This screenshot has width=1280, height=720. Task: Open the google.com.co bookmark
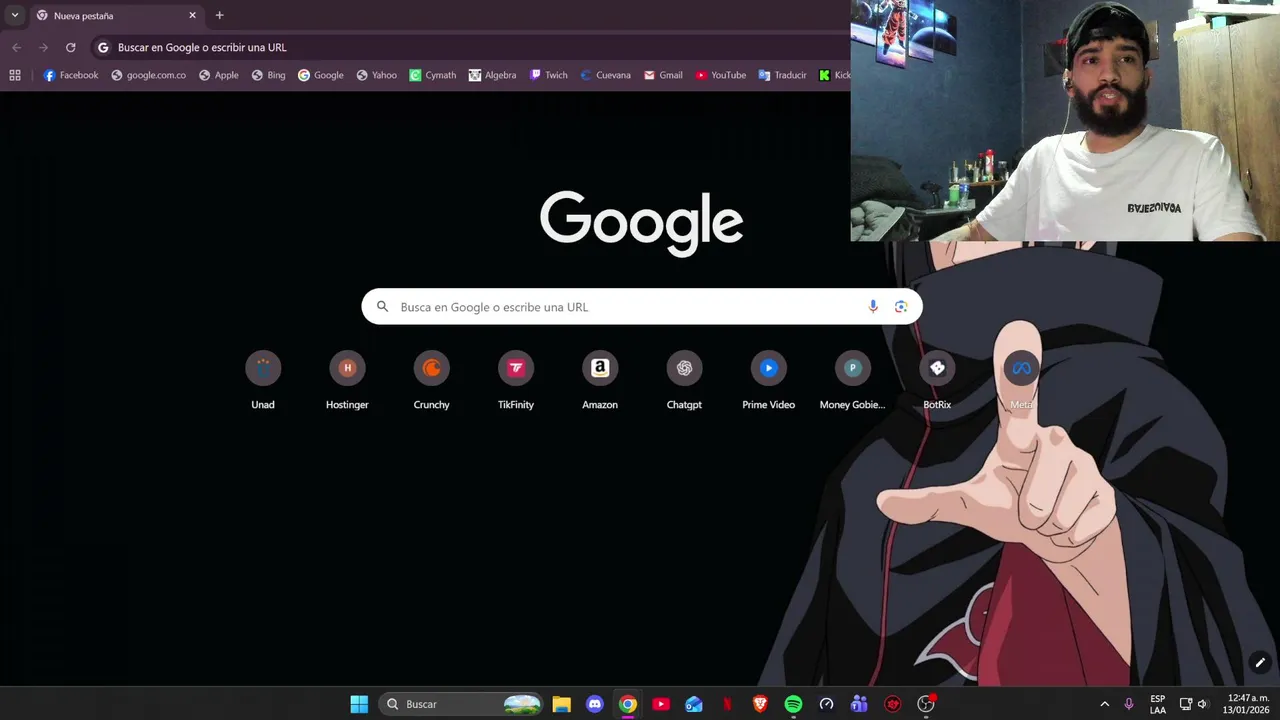[148, 75]
